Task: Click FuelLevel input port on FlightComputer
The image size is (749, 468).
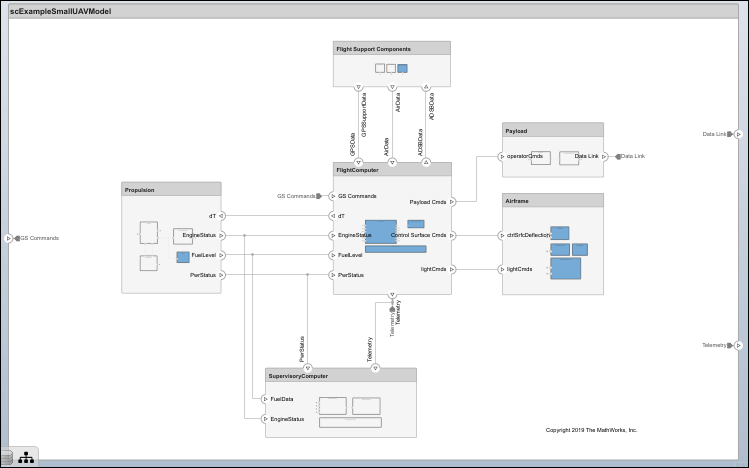Action: coord(333,255)
